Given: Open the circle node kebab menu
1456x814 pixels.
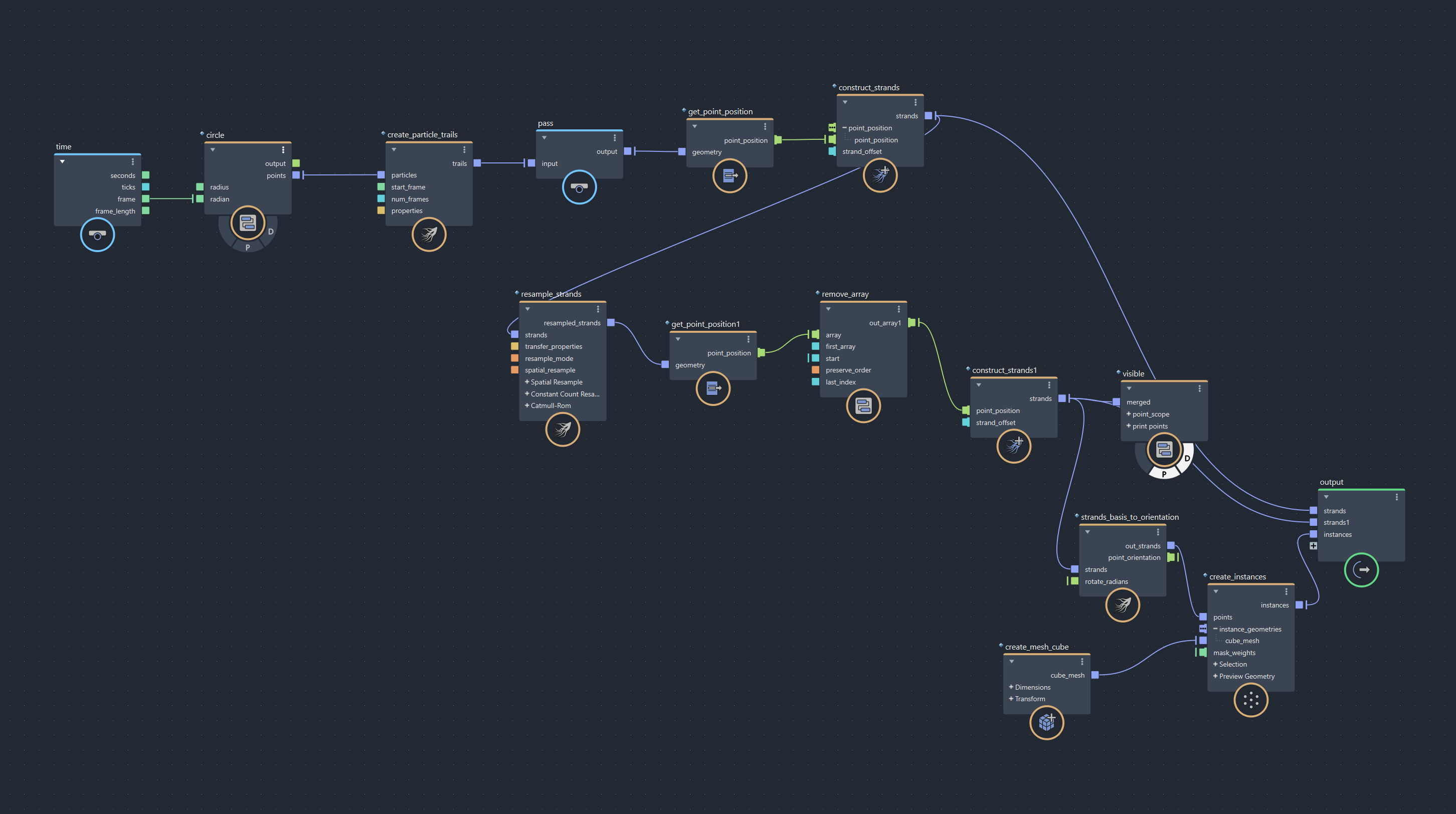Looking at the screenshot, I should point(283,150).
